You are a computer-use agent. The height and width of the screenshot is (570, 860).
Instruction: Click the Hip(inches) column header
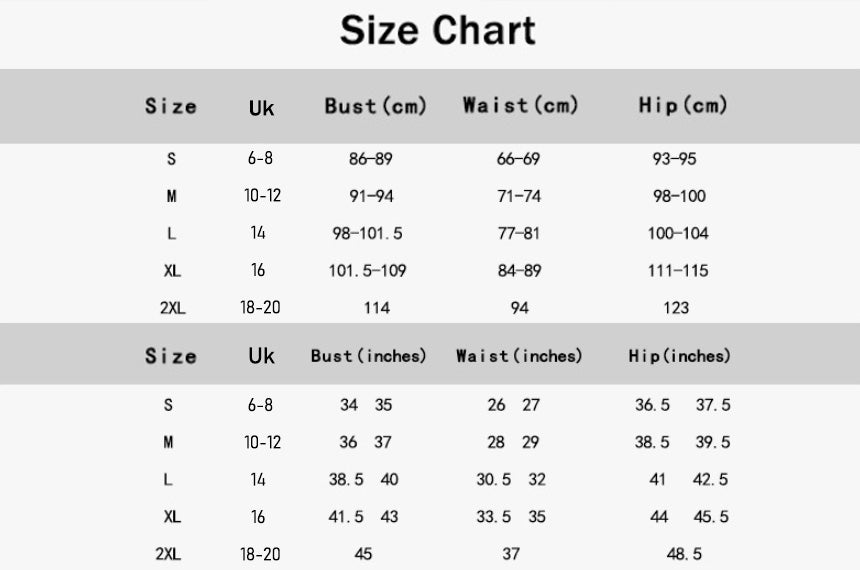pos(680,356)
